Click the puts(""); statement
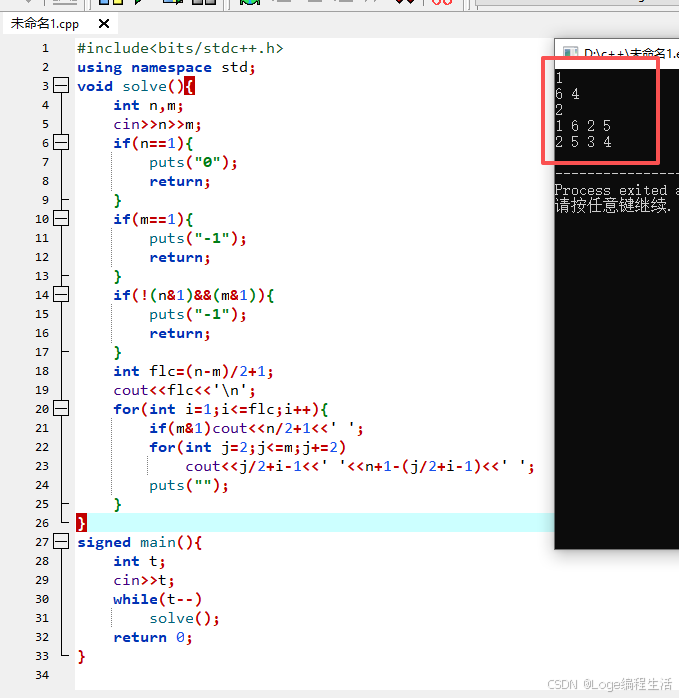 [189, 485]
